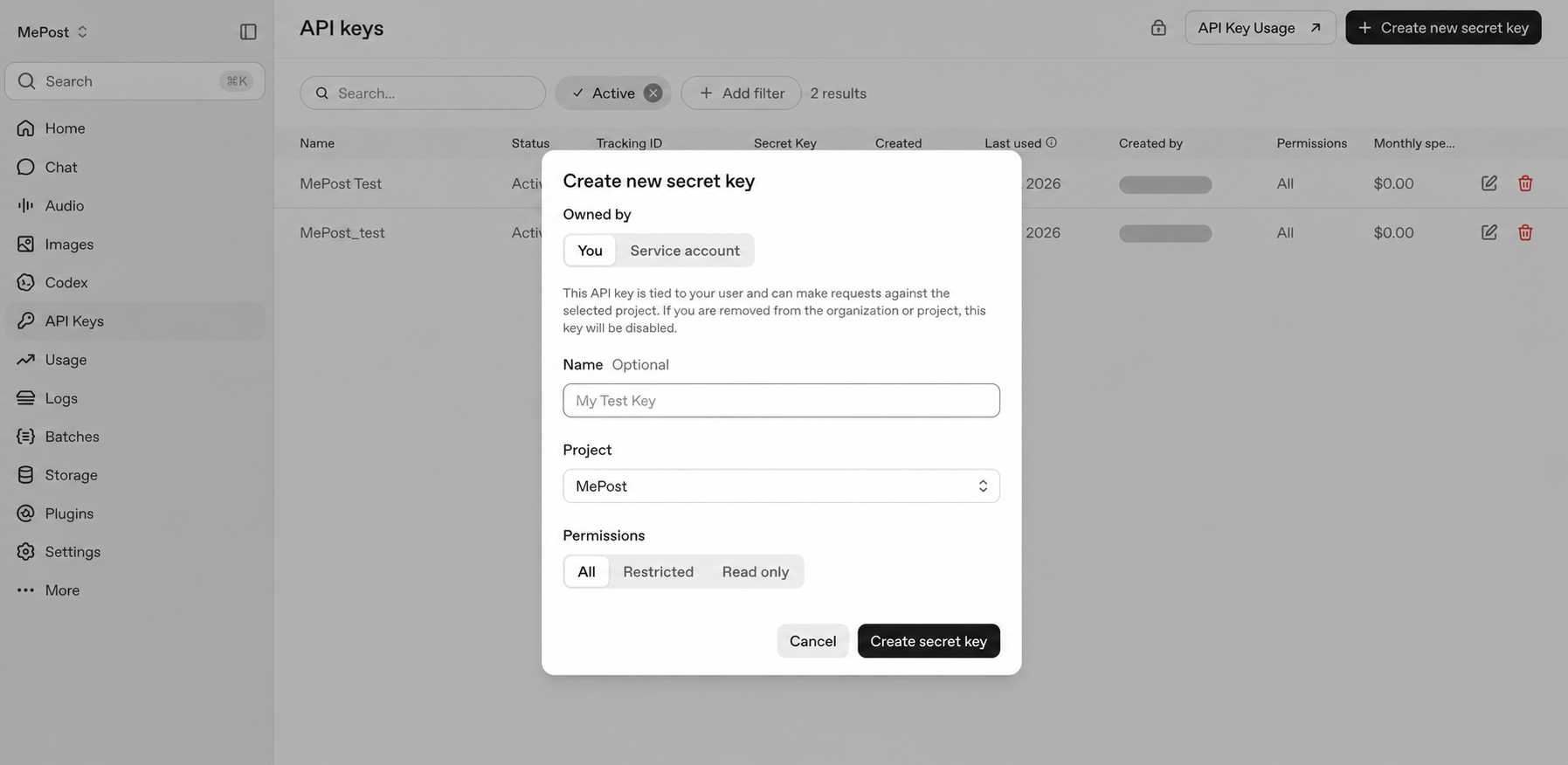
Task: Remove the Active filter chip
Action: (653, 93)
